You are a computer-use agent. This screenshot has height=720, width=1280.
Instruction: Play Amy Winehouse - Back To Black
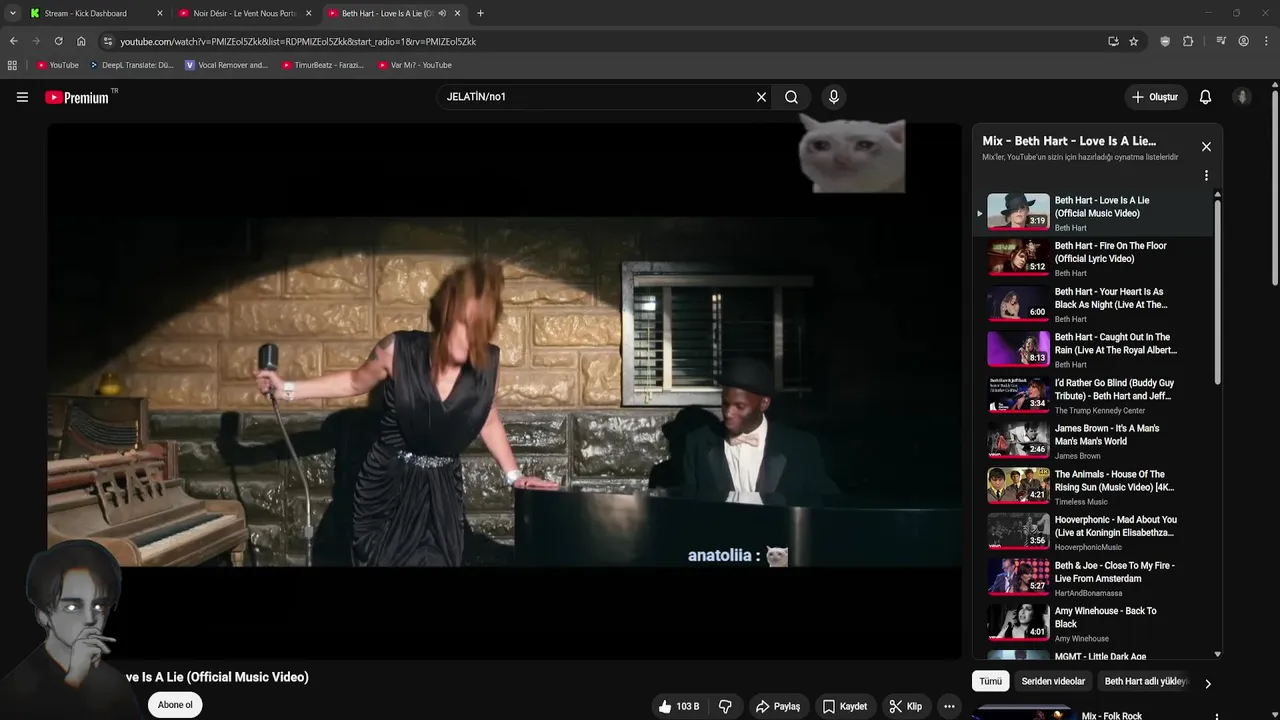1094,623
